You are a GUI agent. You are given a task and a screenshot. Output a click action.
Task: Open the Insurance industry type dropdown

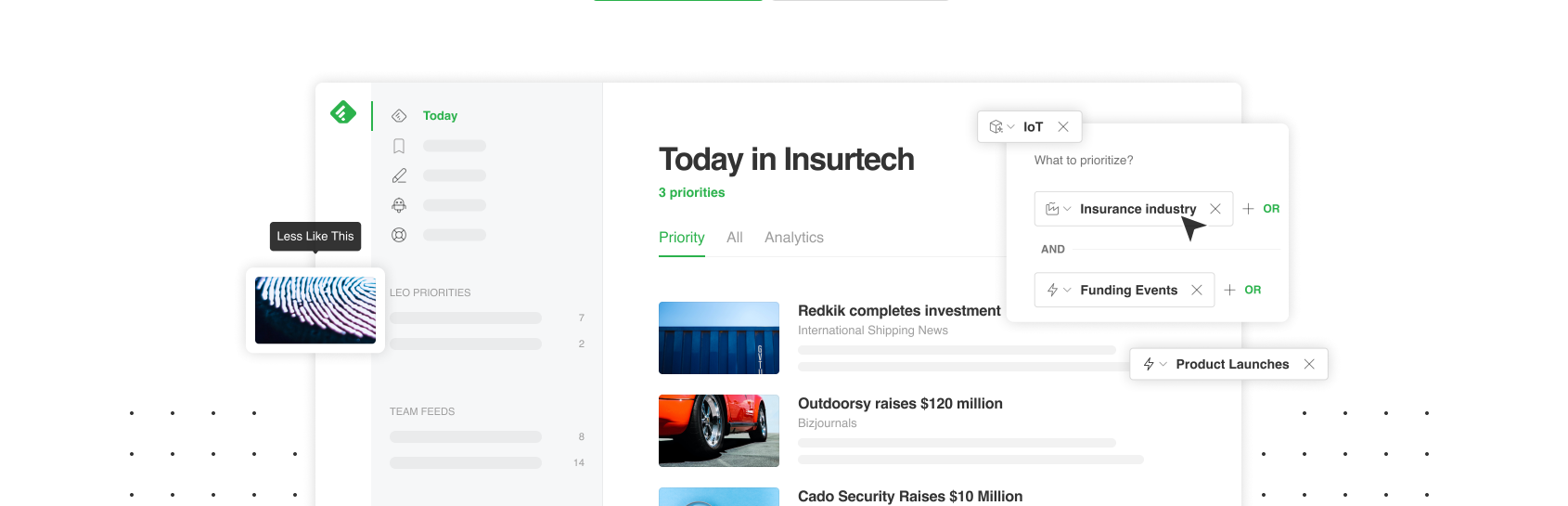coord(1059,209)
